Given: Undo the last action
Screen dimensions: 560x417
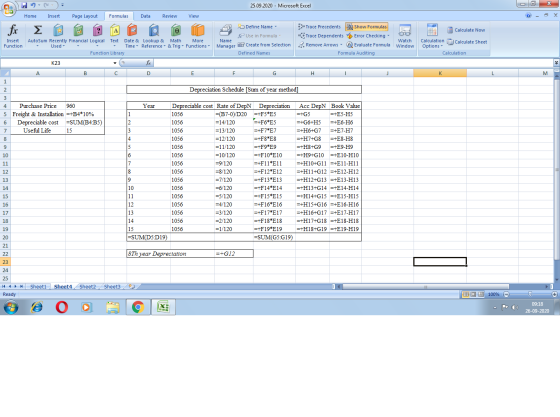Looking at the screenshot, I should [33, 5].
